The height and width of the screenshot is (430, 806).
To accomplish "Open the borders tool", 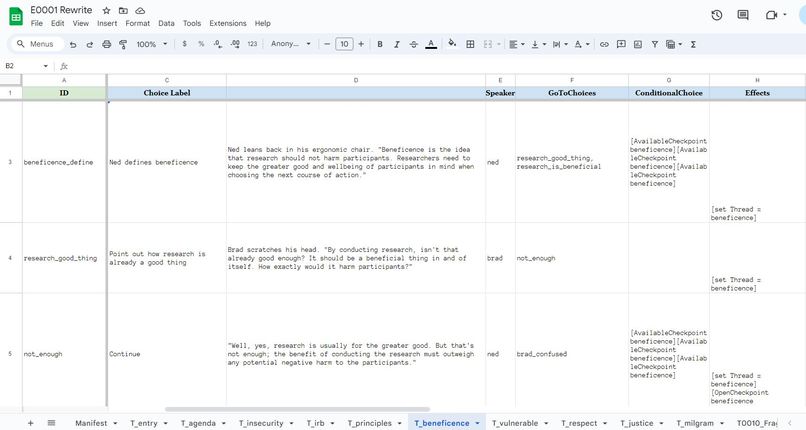I will coord(470,44).
